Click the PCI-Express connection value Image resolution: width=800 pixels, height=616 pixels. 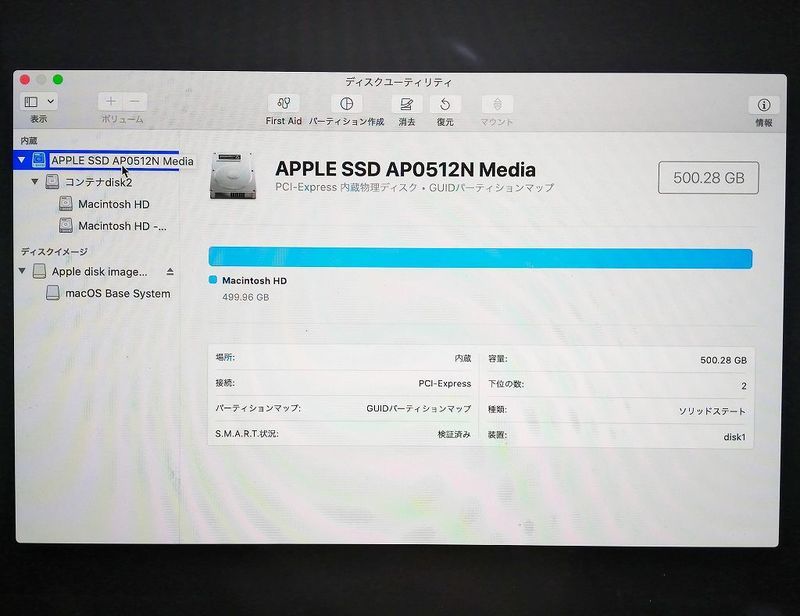coord(444,384)
